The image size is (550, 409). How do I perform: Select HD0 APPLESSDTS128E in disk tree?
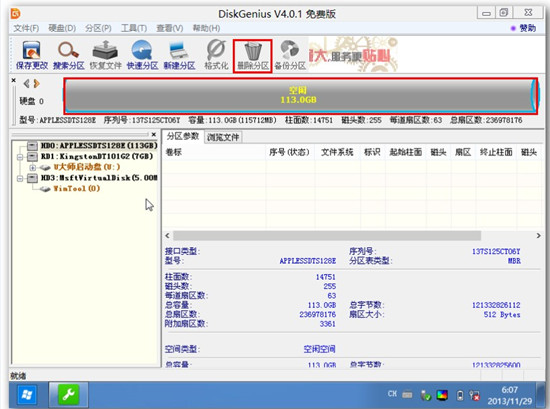(99, 145)
